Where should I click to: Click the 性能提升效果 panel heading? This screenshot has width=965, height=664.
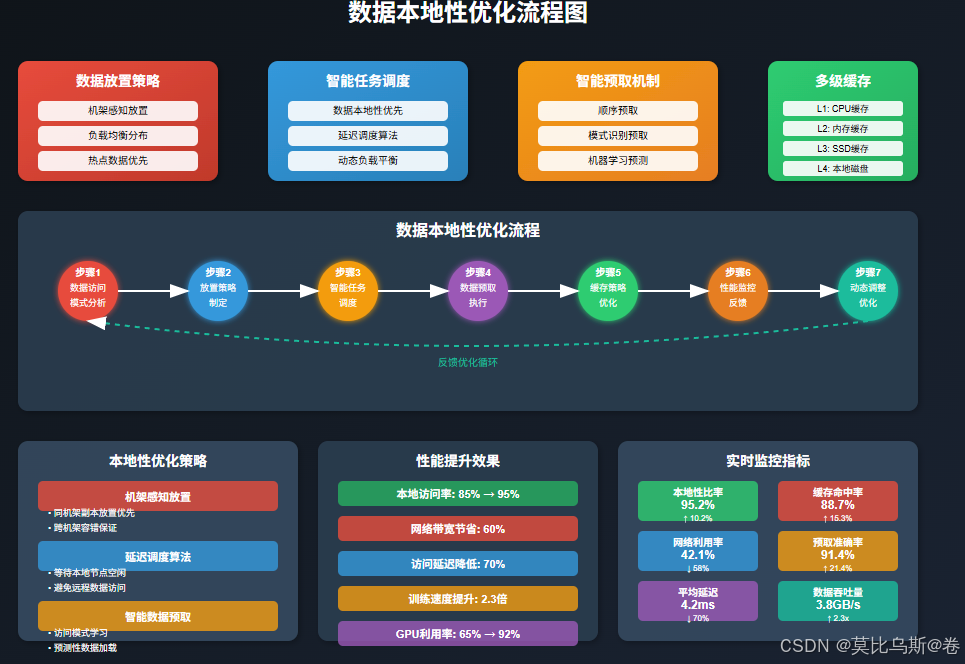pyautogui.click(x=458, y=461)
